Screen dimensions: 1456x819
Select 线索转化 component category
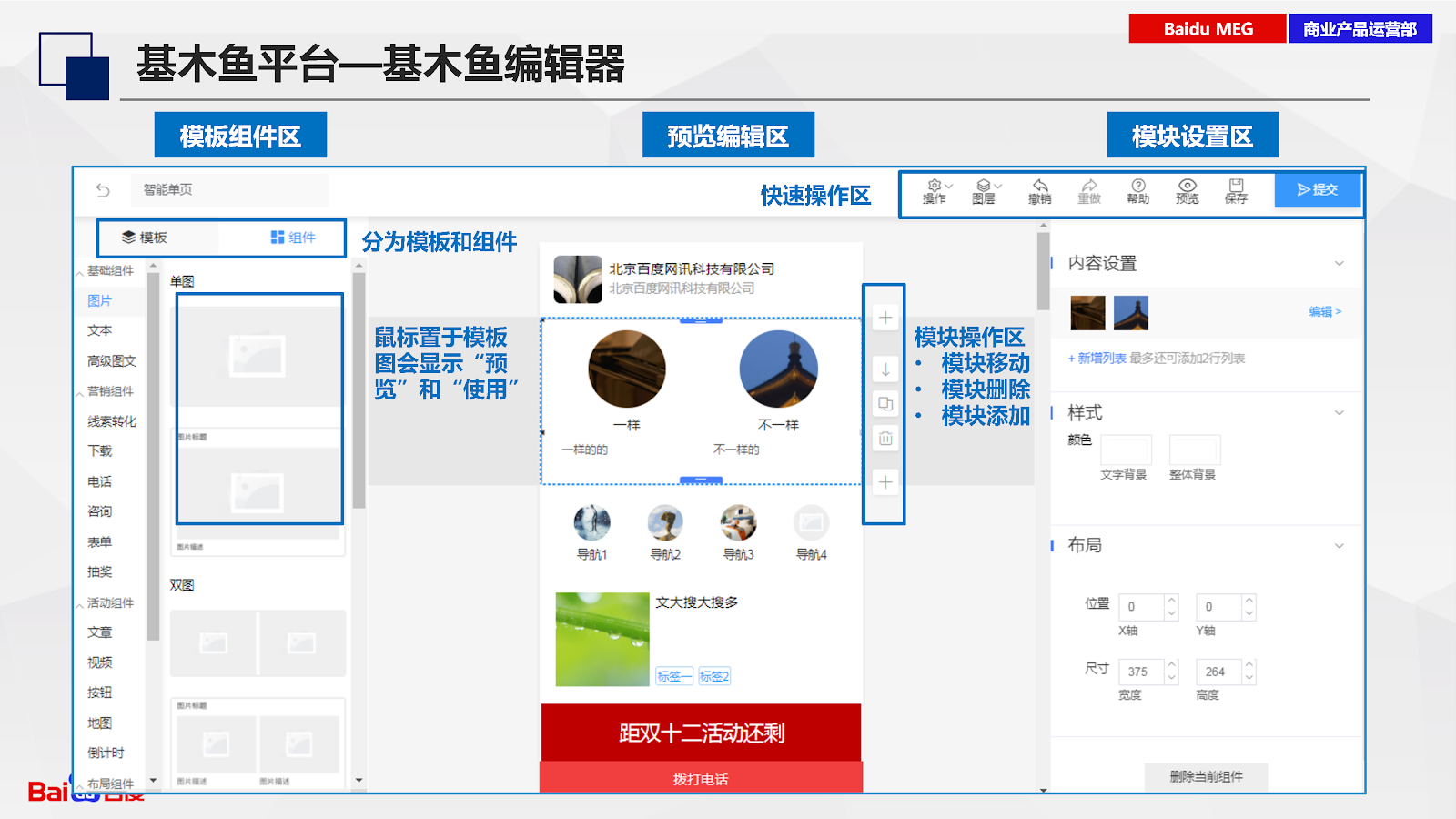(112, 421)
